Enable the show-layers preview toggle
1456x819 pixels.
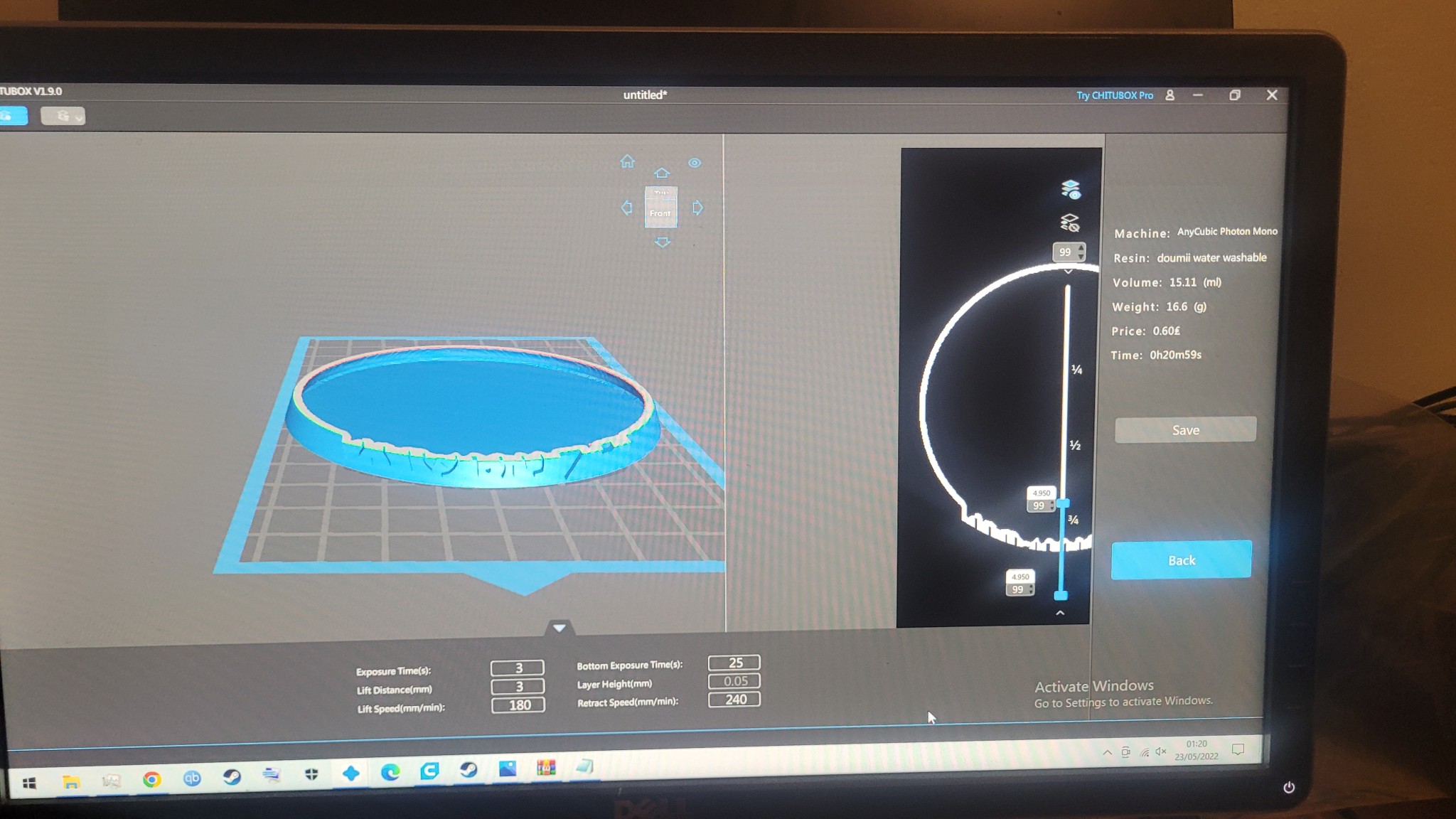(x=1071, y=189)
